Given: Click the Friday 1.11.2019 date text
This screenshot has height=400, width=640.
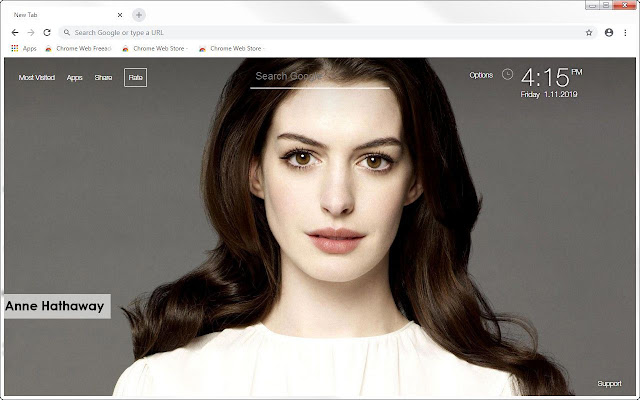Looking at the screenshot, I should pyautogui.click(x=549, y=94).
